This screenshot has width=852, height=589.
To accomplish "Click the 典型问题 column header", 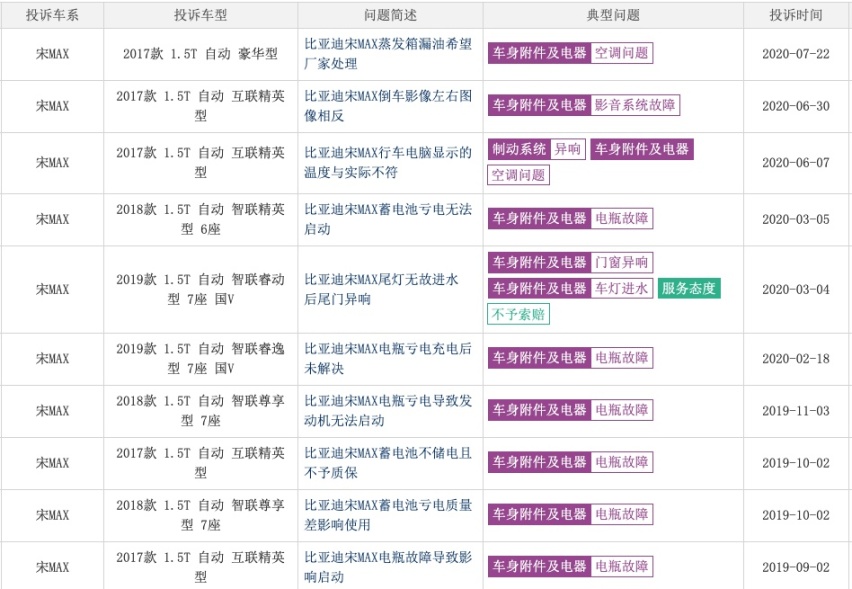I will tap(613, 15).
